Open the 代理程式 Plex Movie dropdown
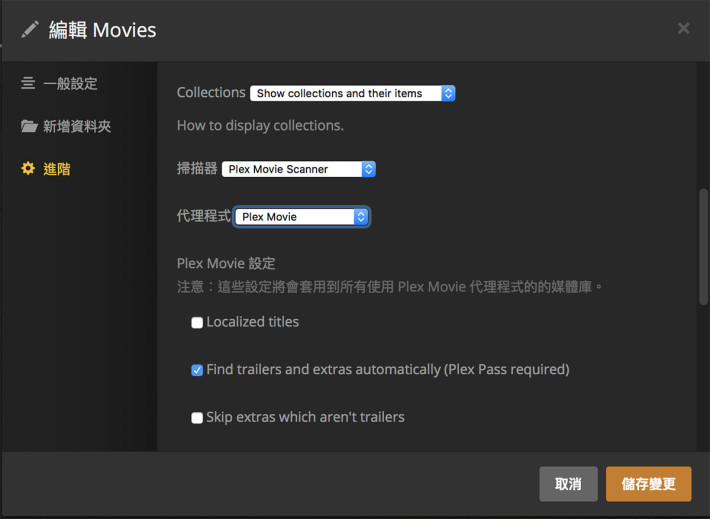 (x=302, y=217)
